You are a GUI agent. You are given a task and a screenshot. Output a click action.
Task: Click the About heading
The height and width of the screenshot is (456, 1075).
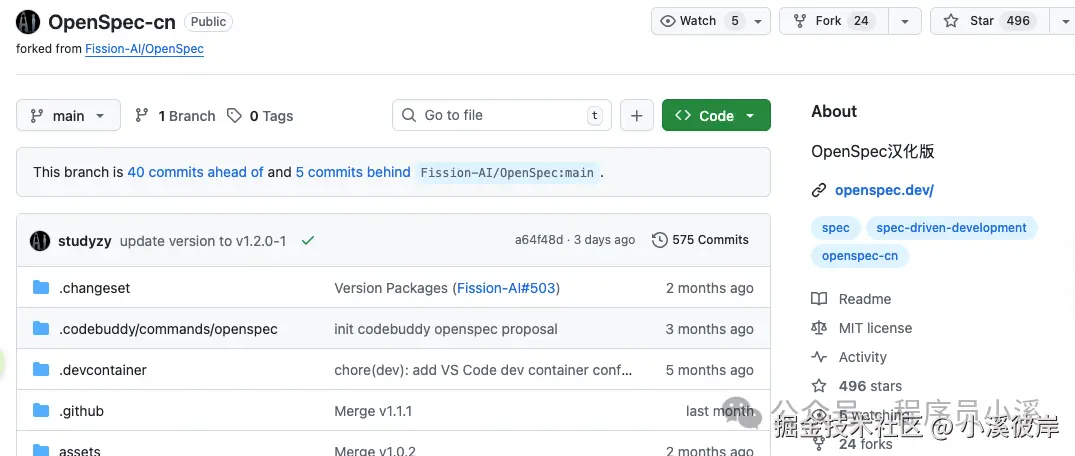coord(834,111)
